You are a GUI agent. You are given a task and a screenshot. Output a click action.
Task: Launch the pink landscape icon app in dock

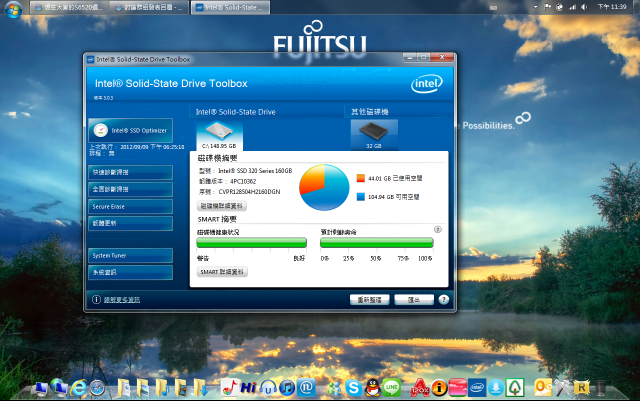pos(458,388)
